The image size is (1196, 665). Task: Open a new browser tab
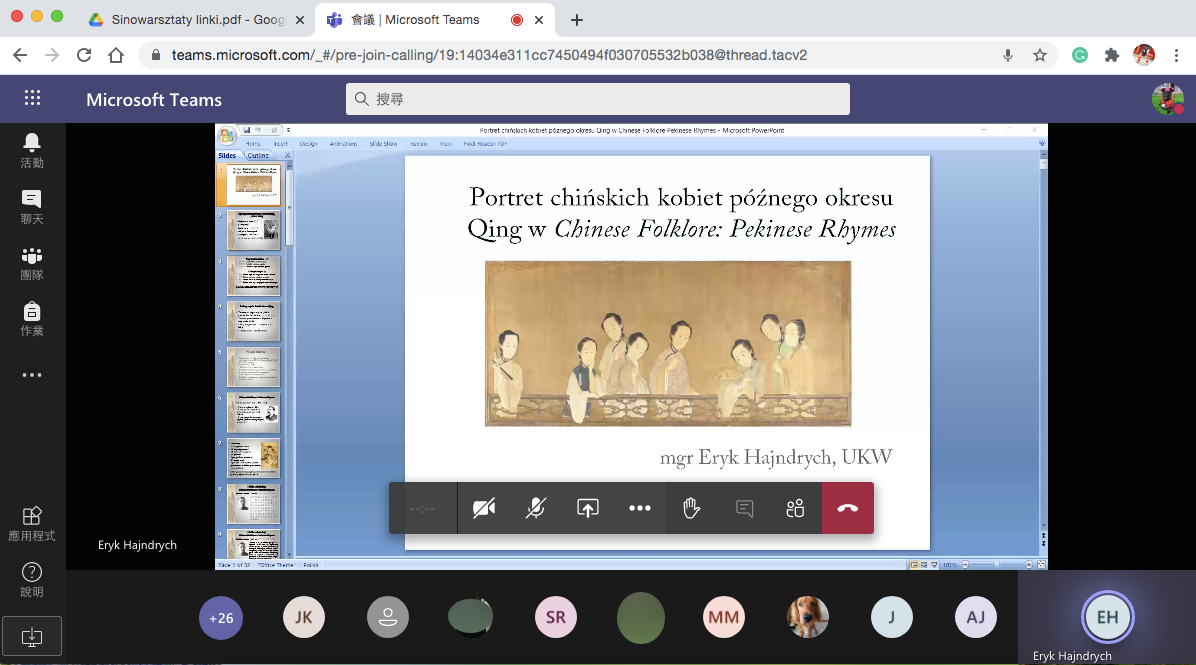(577, 20)
